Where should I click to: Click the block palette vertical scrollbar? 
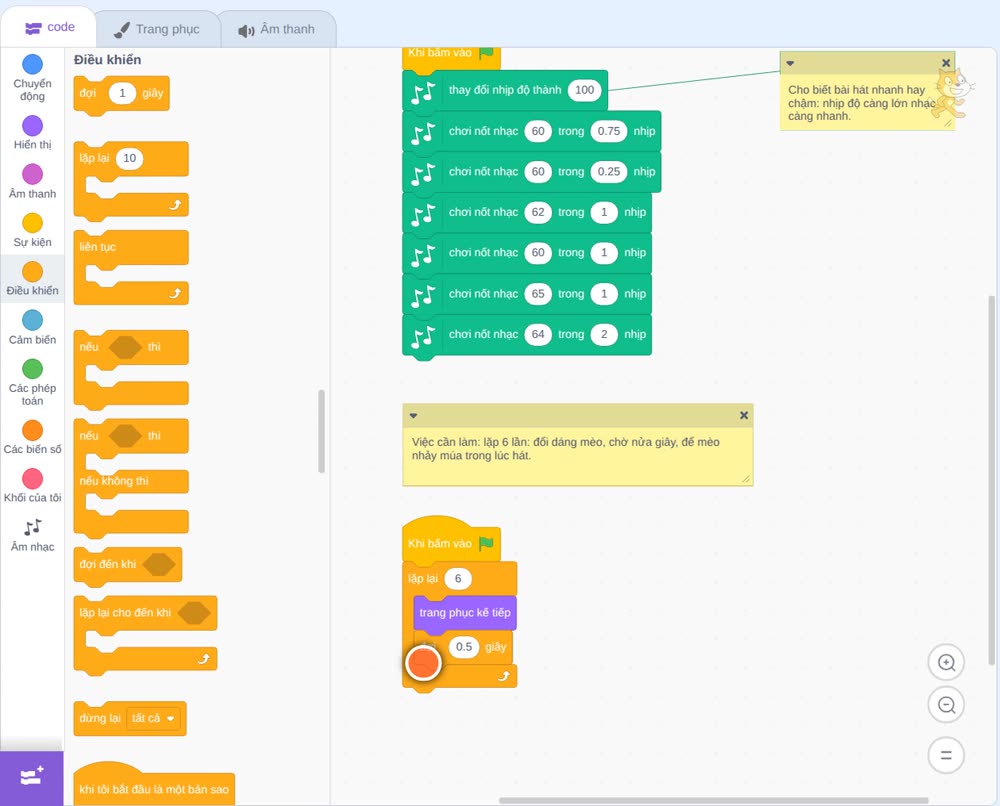coord(321,431)
